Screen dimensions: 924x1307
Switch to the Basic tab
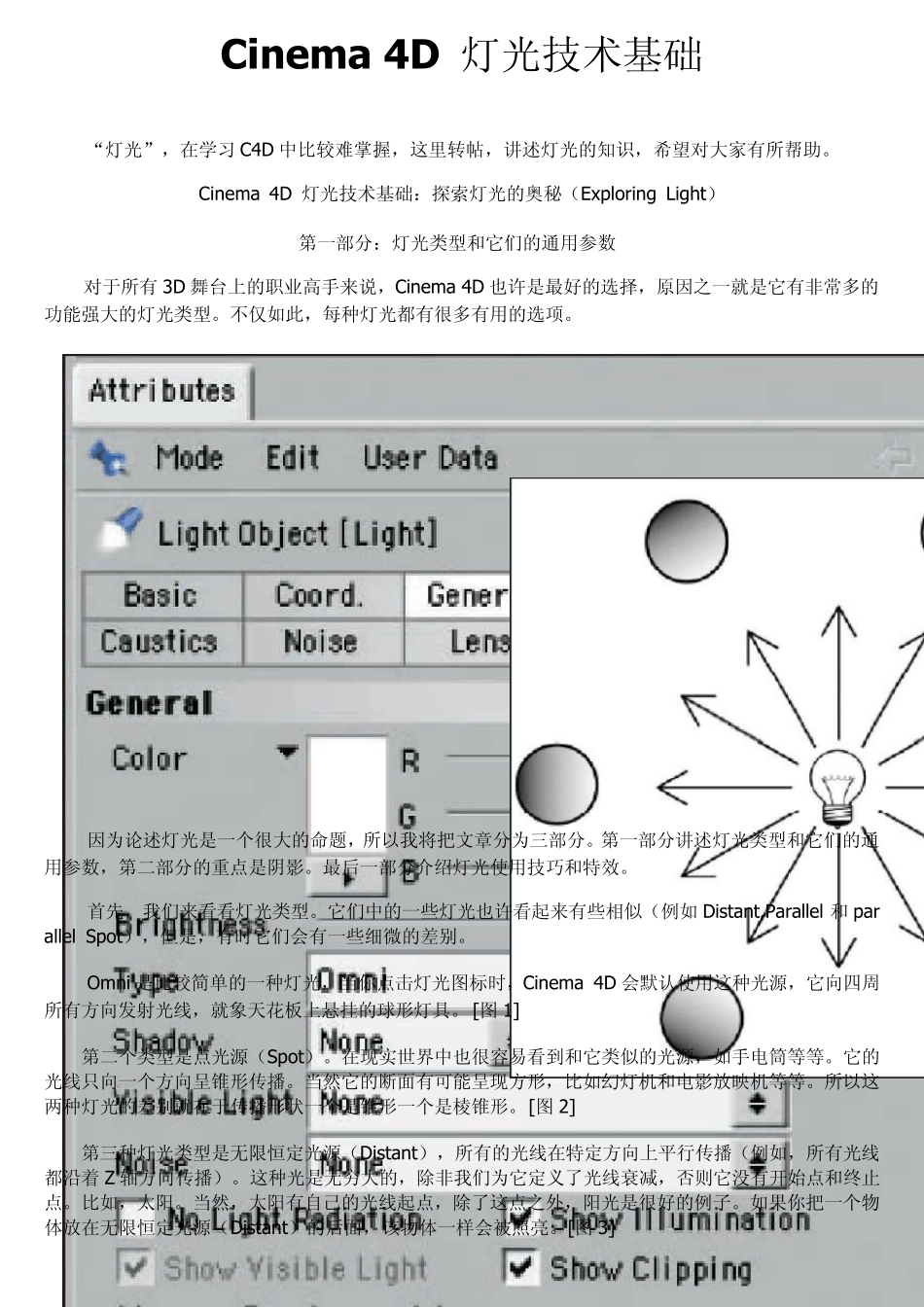coord(161,595)
